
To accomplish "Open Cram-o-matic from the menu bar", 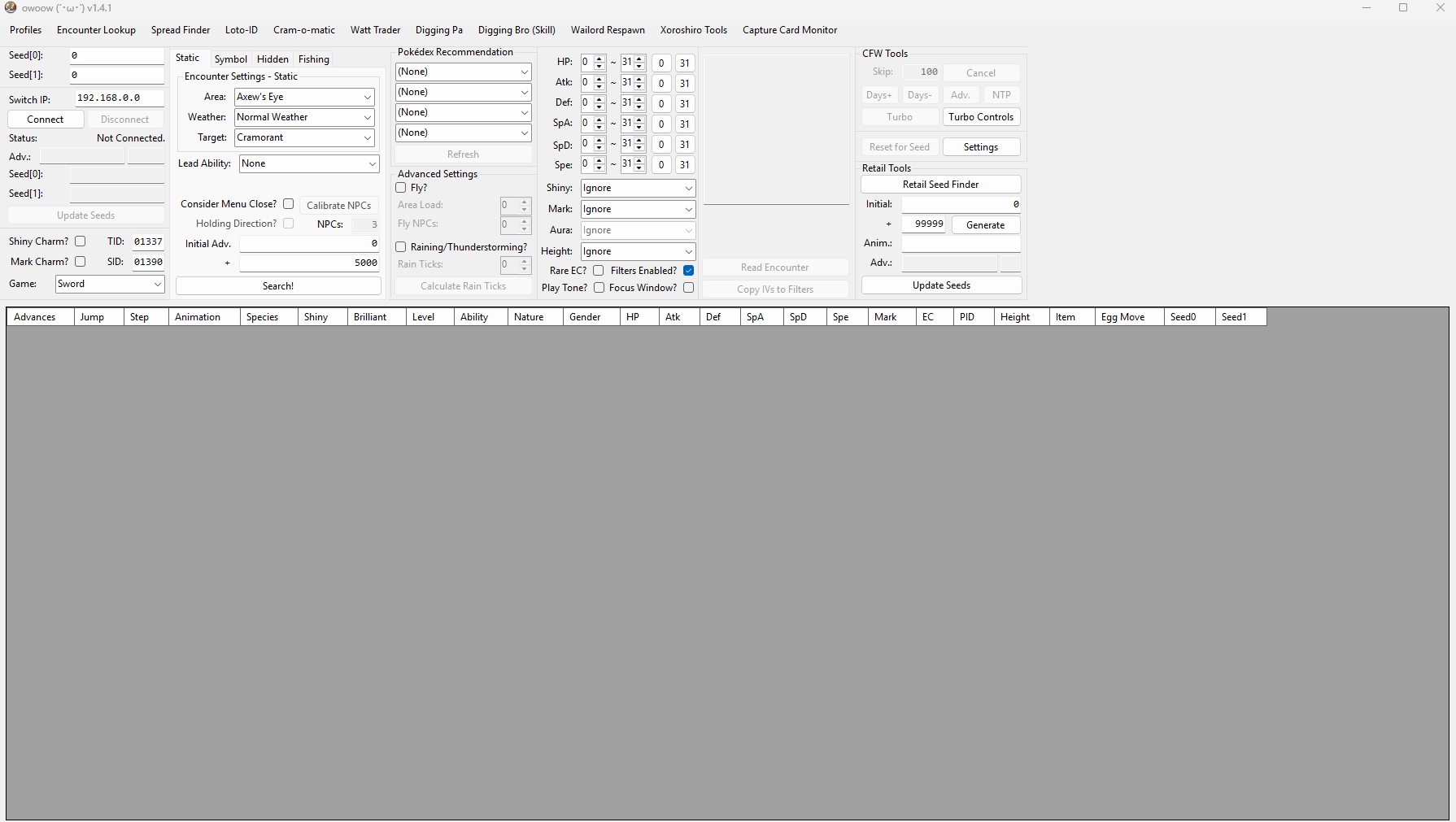I will pos(304,30).
